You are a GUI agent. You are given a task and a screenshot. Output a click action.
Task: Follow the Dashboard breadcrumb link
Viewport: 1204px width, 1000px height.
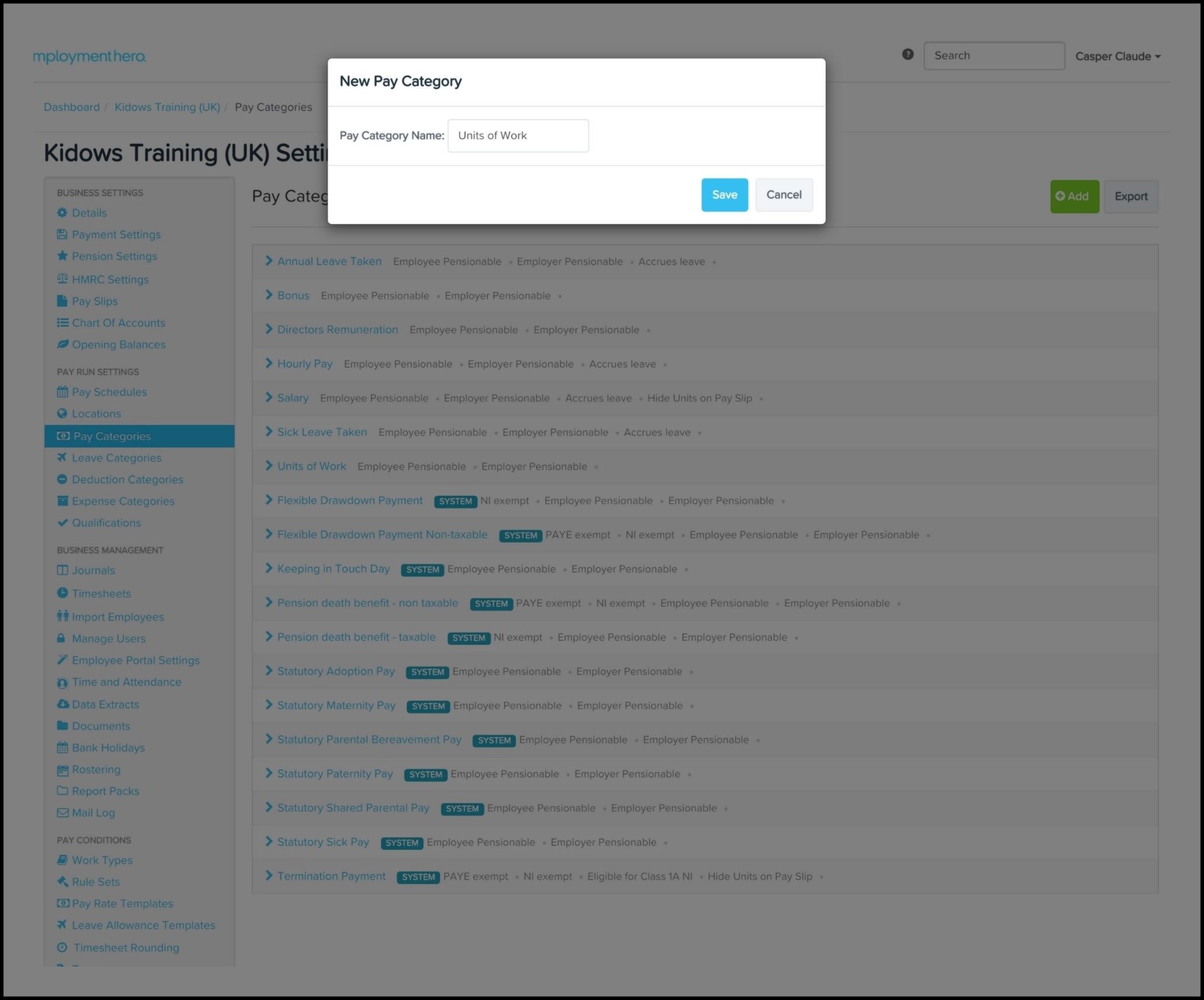coord(71,107)
